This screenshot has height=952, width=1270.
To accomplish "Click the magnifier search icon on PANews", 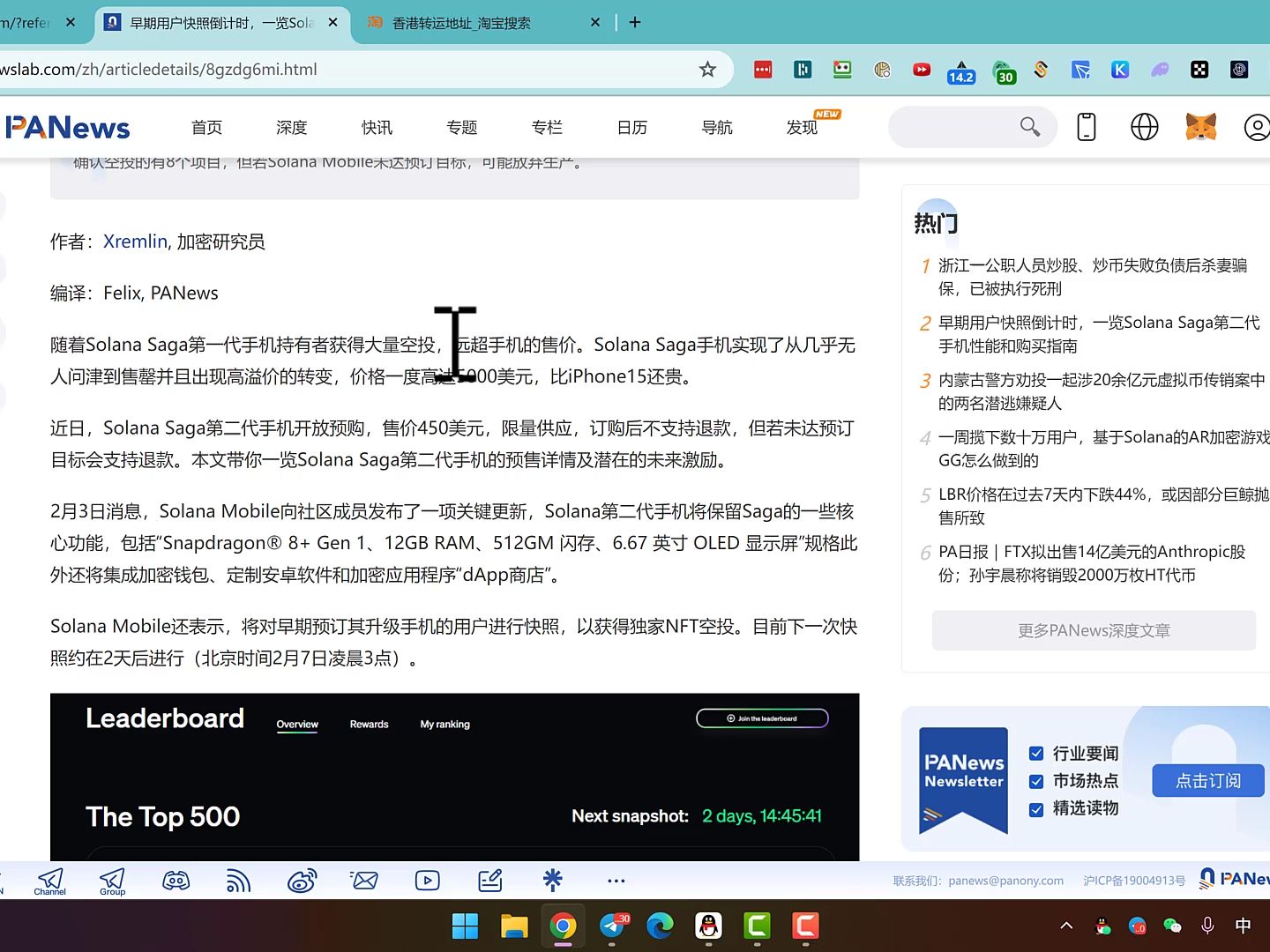I will click(1030, 127).
